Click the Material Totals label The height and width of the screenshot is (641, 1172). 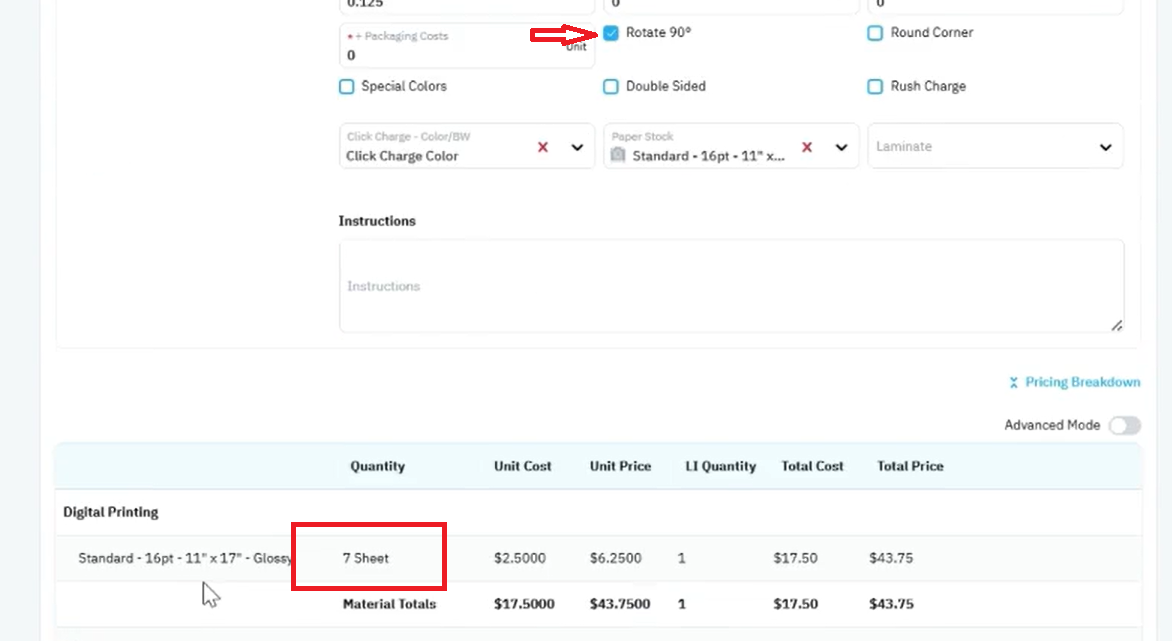(389, 604)
